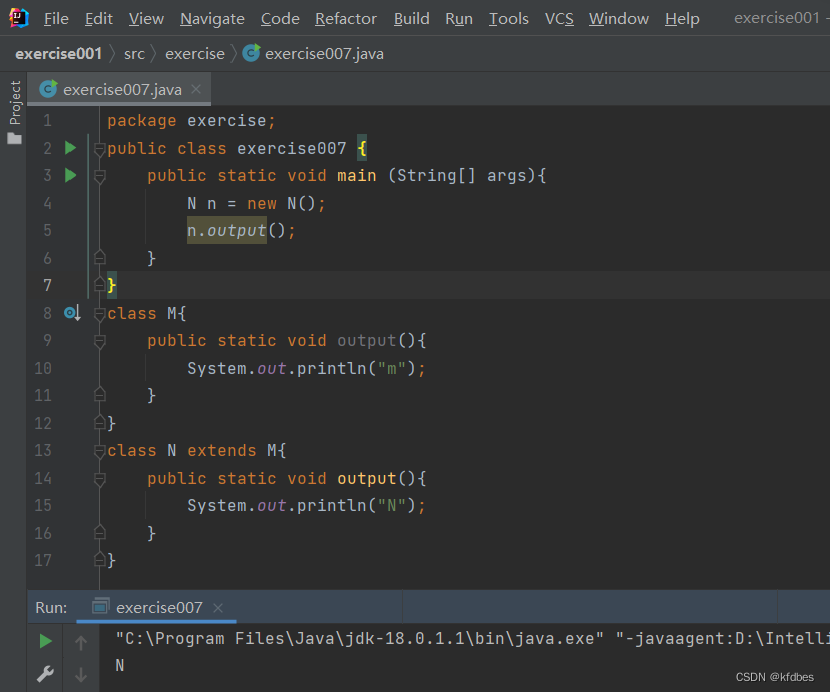The height and width of the screenshot is (692, 830).
Task: Click the run gutter icon beside main method
Action: [x=70, y=175]
